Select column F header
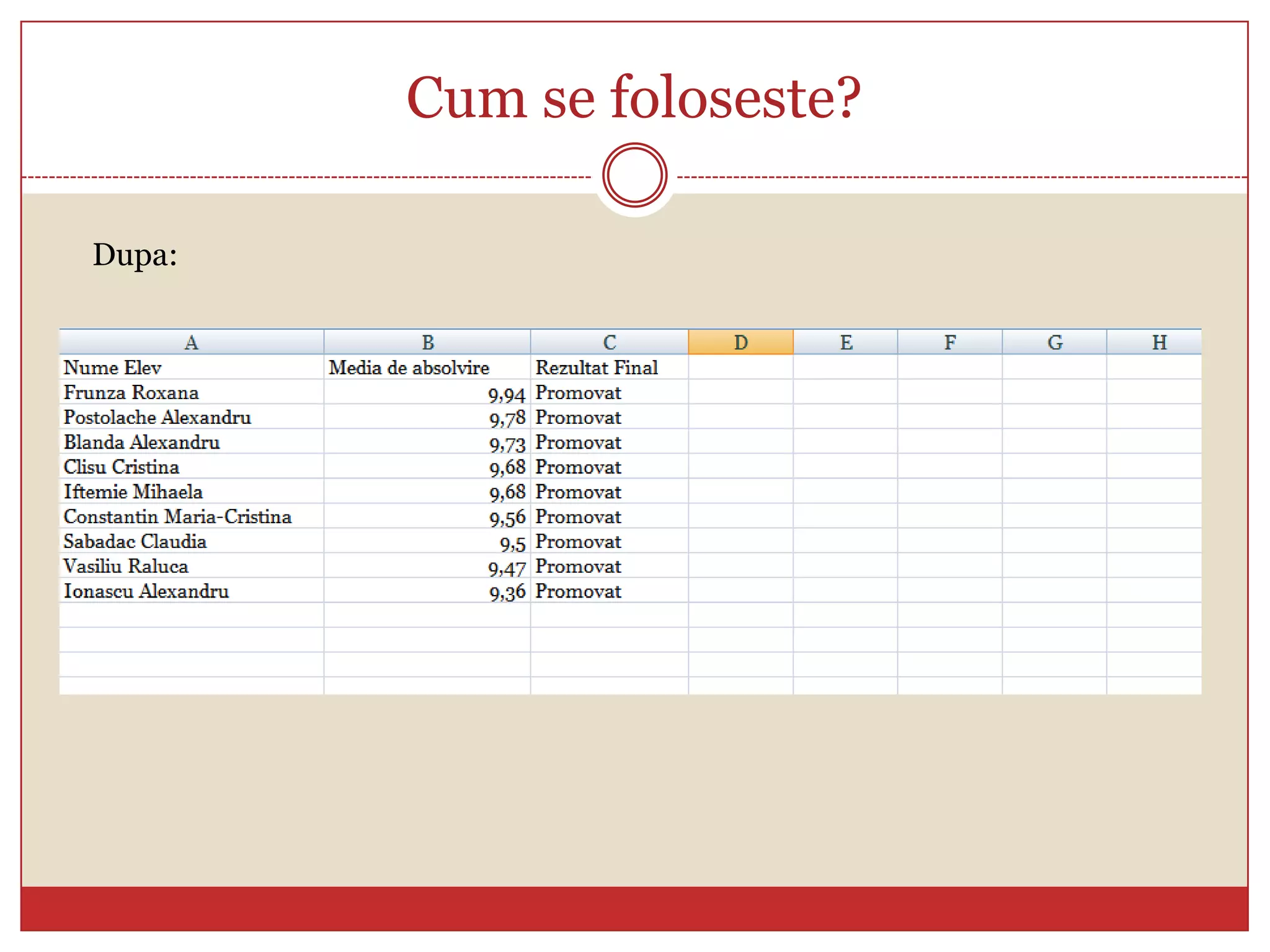The width and height of the screenshot is (1270, 952). [949, 342]
